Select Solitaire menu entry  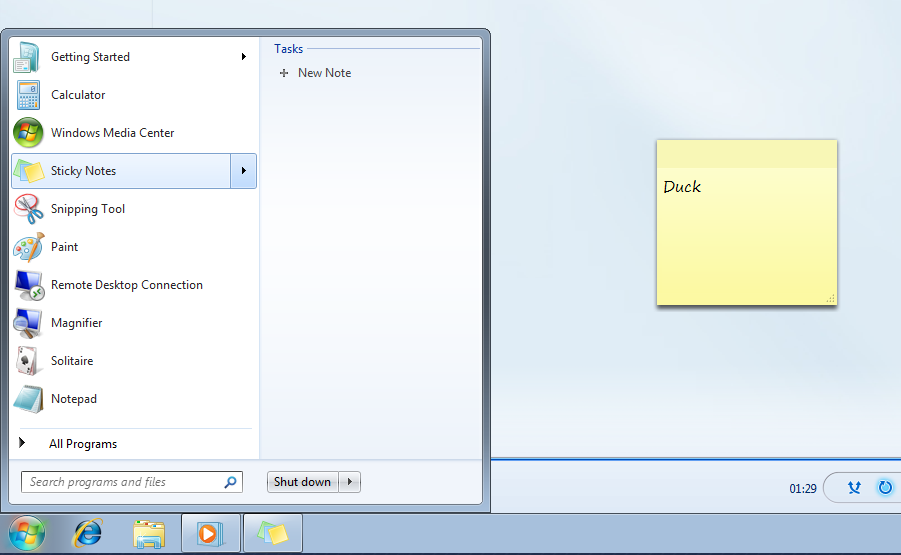(134, 361)
